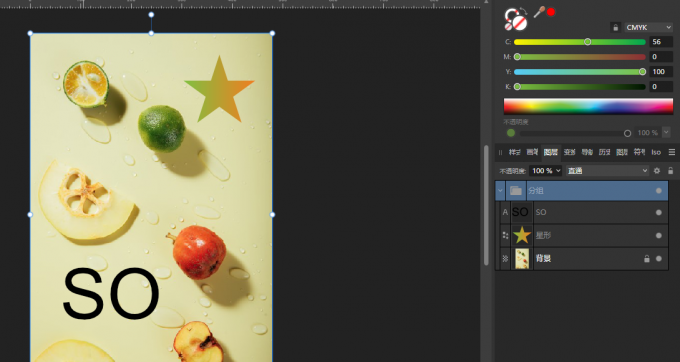This screenshot has width=680, height=362.
Task: Click the 背景 background layer thumbnail
Action: click(522, 259)
